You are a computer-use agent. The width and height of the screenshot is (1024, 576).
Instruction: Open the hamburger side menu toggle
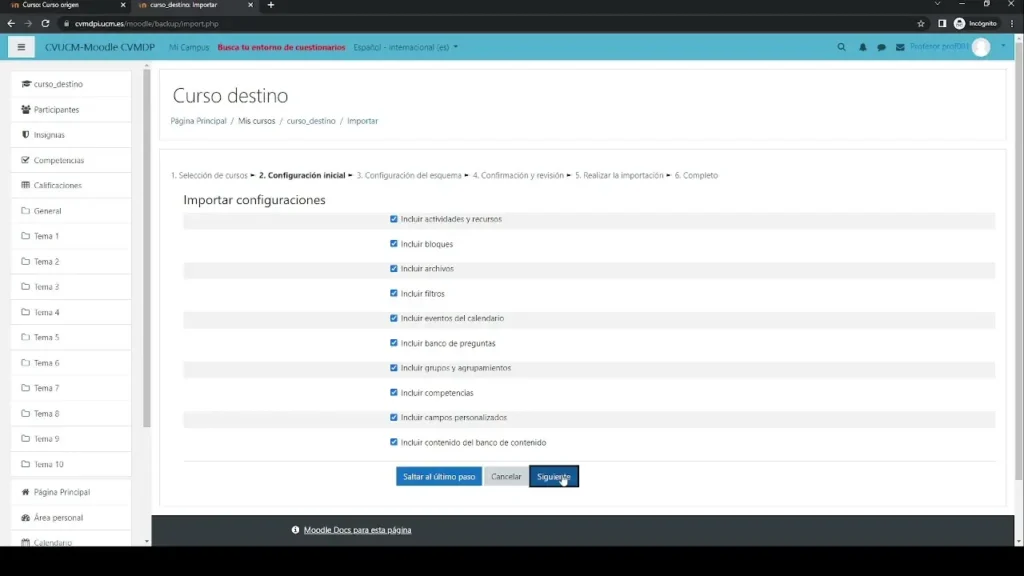click(x=21, y=47)
